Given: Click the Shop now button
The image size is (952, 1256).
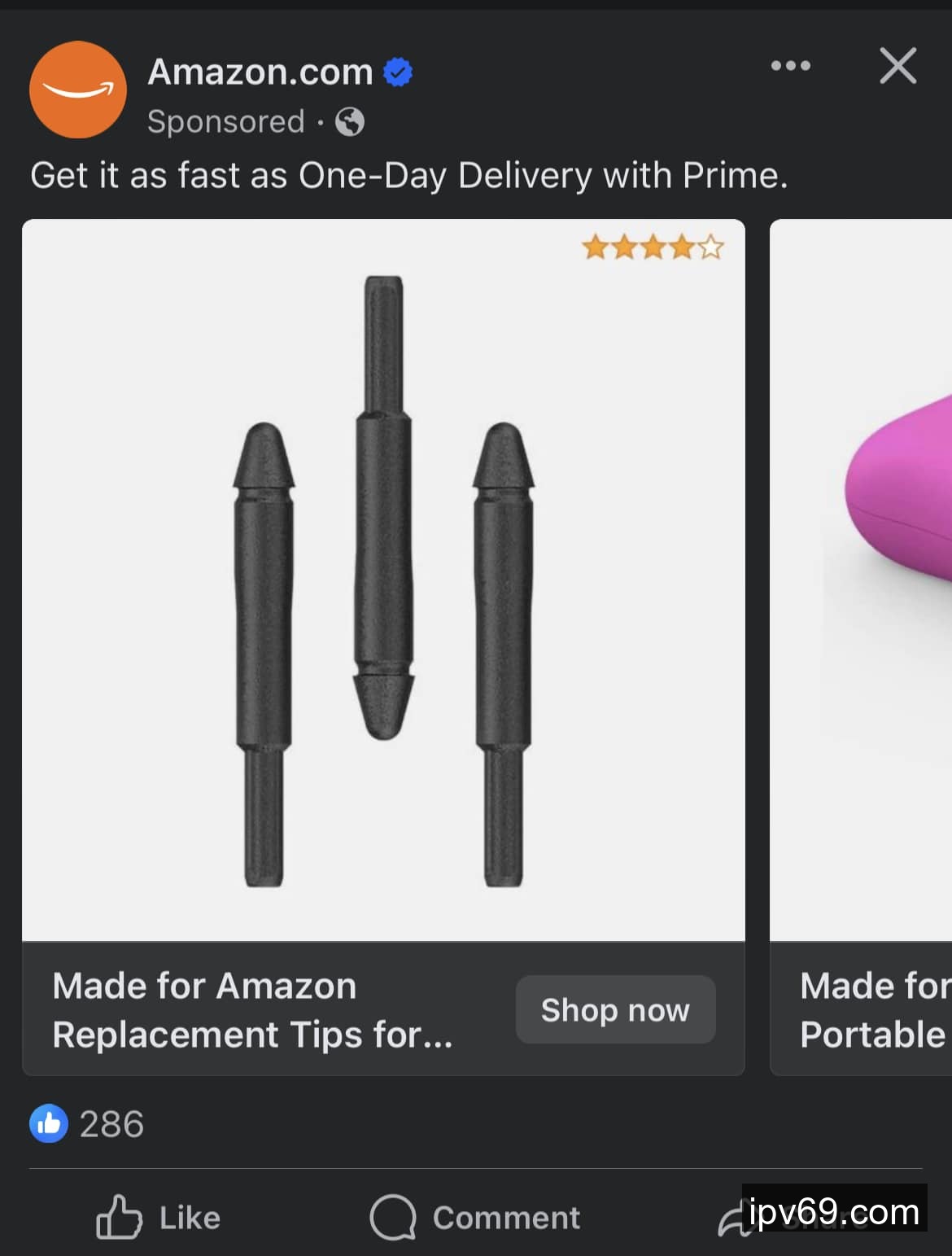Looking at the screenshot, I should pos(616,1009).
